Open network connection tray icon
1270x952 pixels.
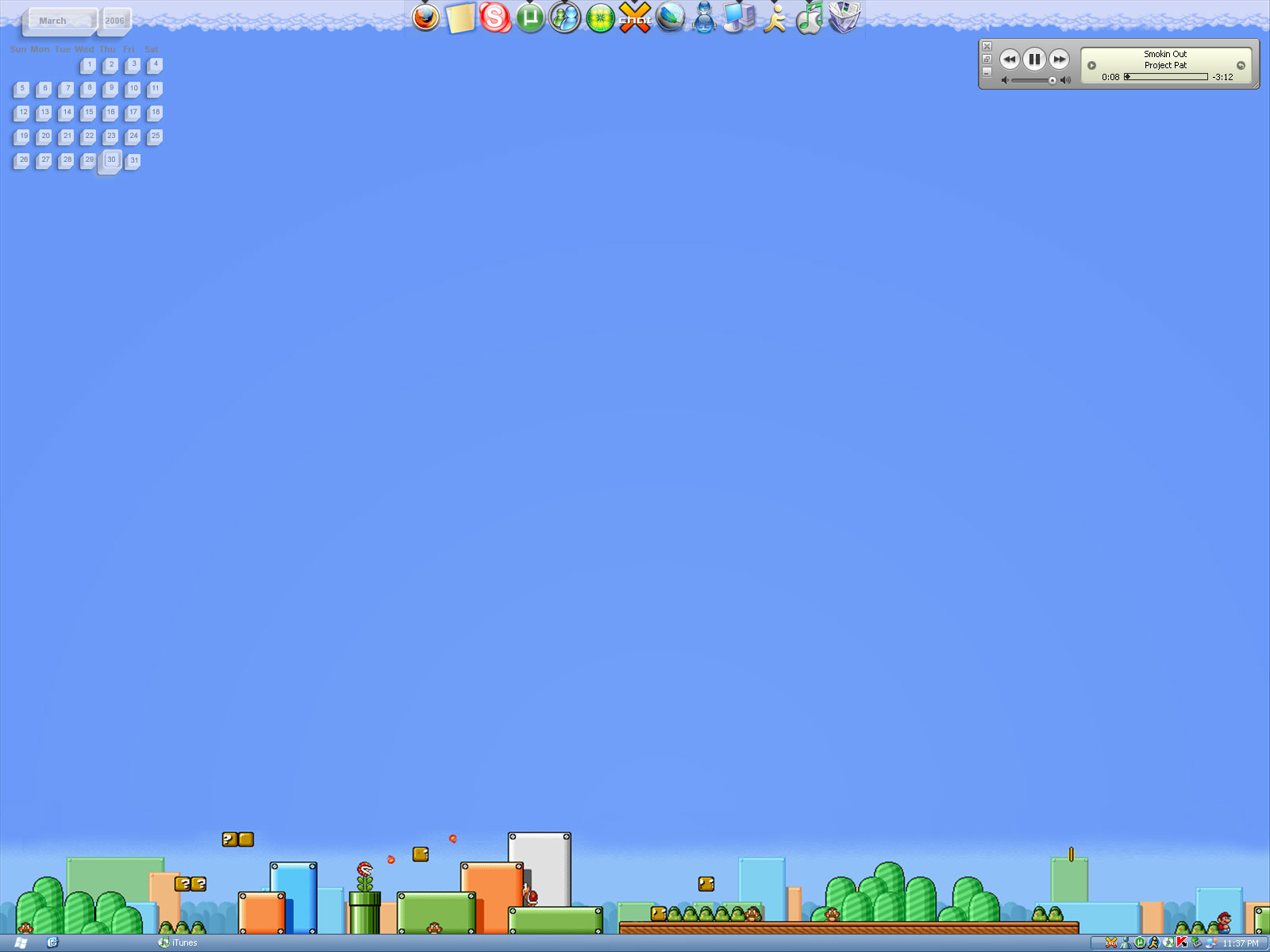(x=1210, y=943)
